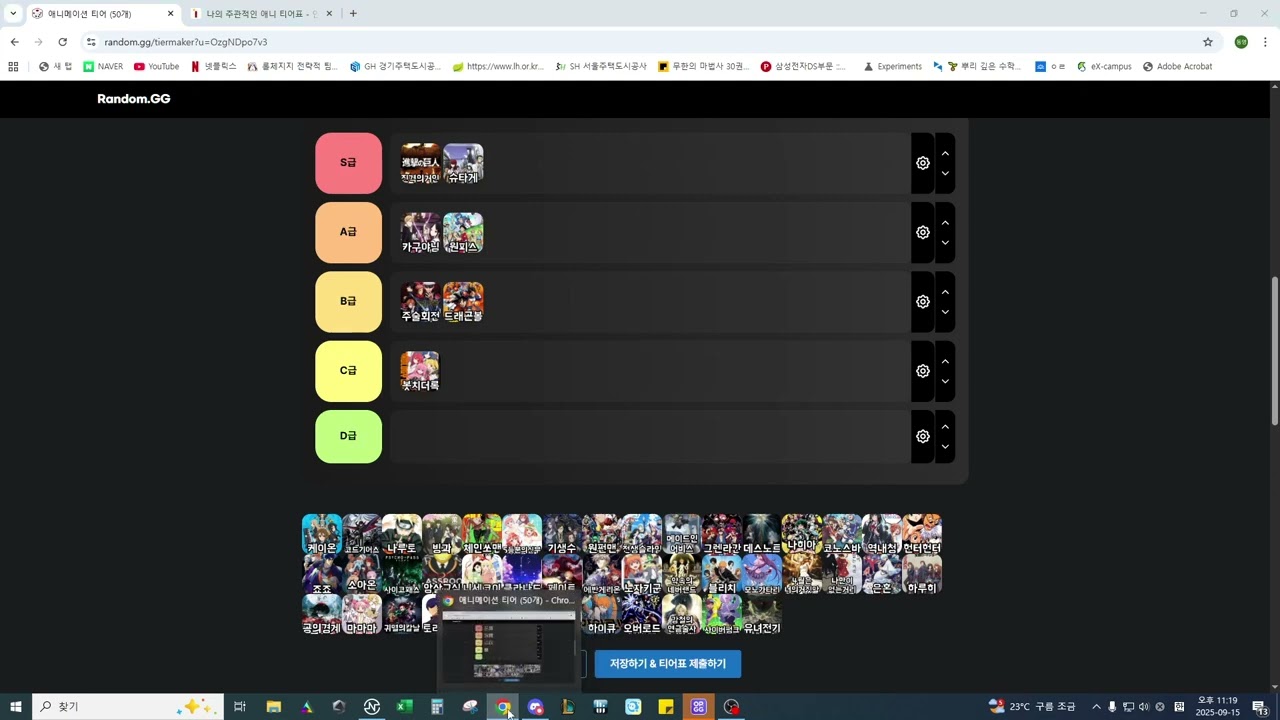Open the Random.GG home logo link

coord(134,99)
